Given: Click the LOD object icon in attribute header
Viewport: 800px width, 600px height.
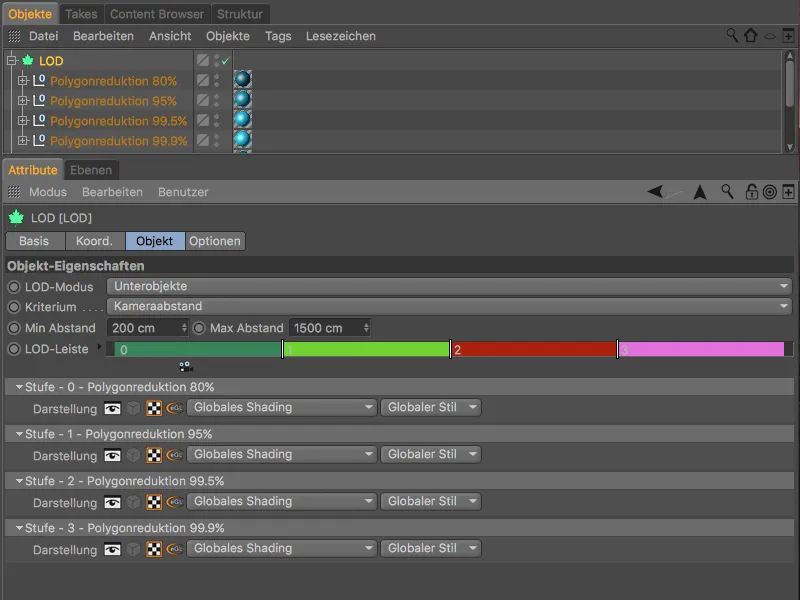Looking at the screenshot, I should pyautogui.click(x=16, y=218).
